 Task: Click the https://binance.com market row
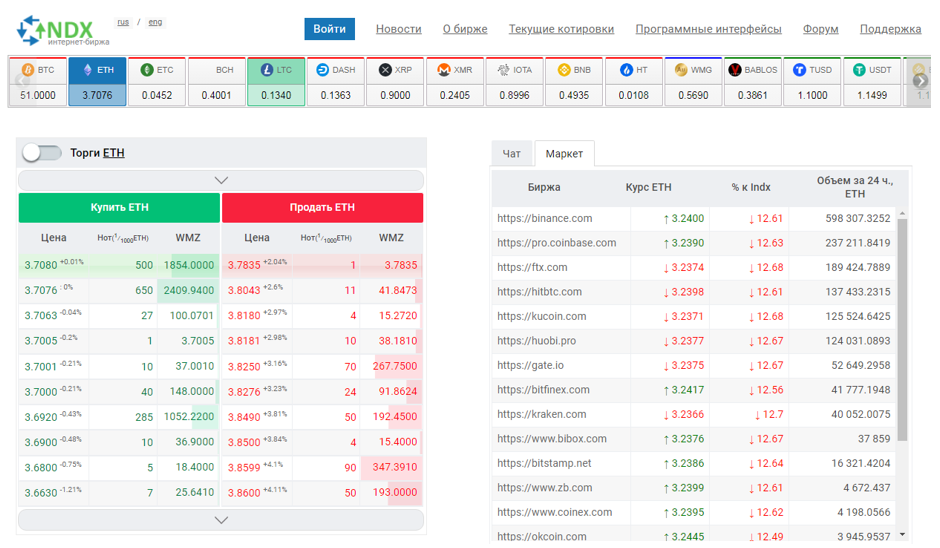pyautogui.click(x=694, y=218)
